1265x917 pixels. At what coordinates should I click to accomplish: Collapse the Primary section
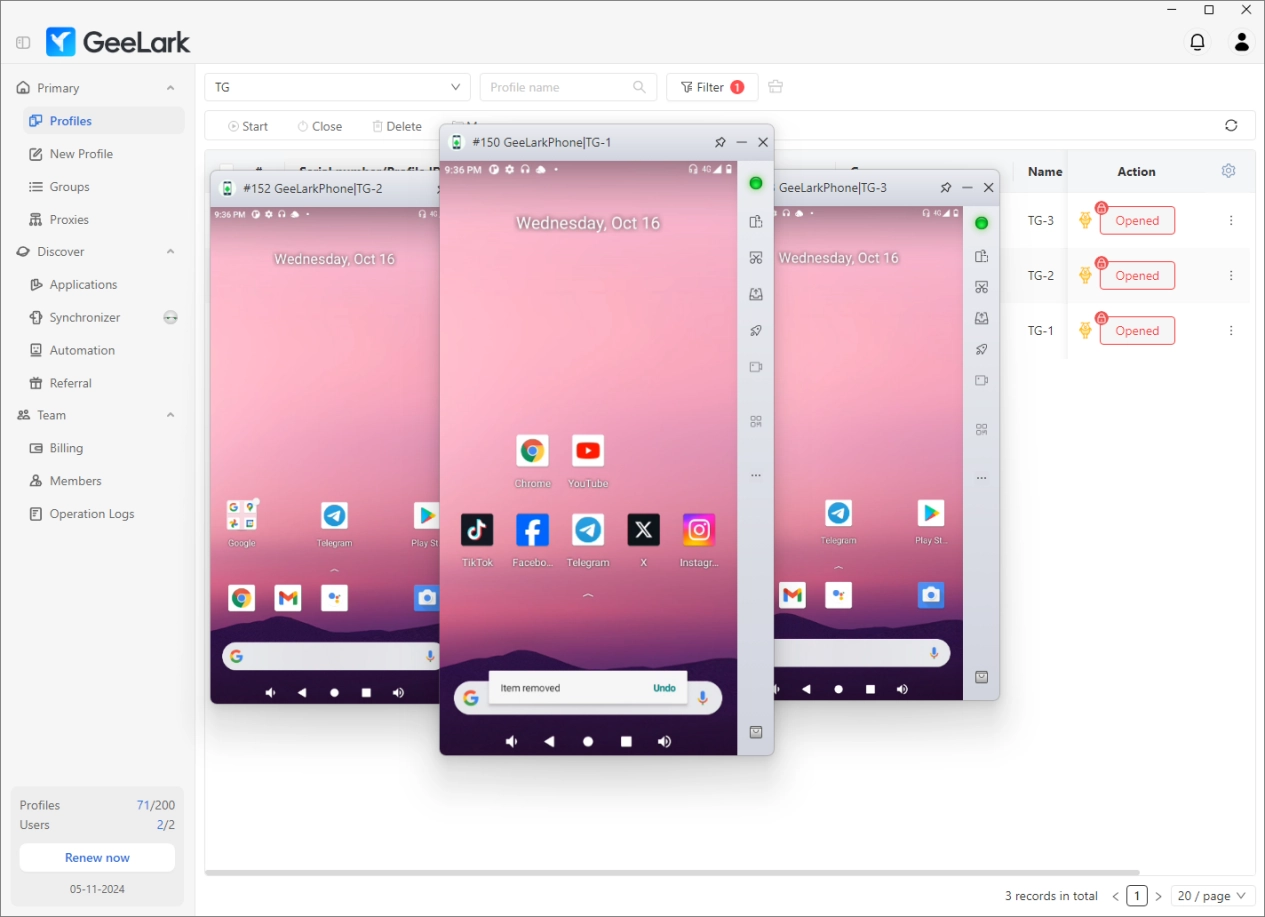pos(170,88)
